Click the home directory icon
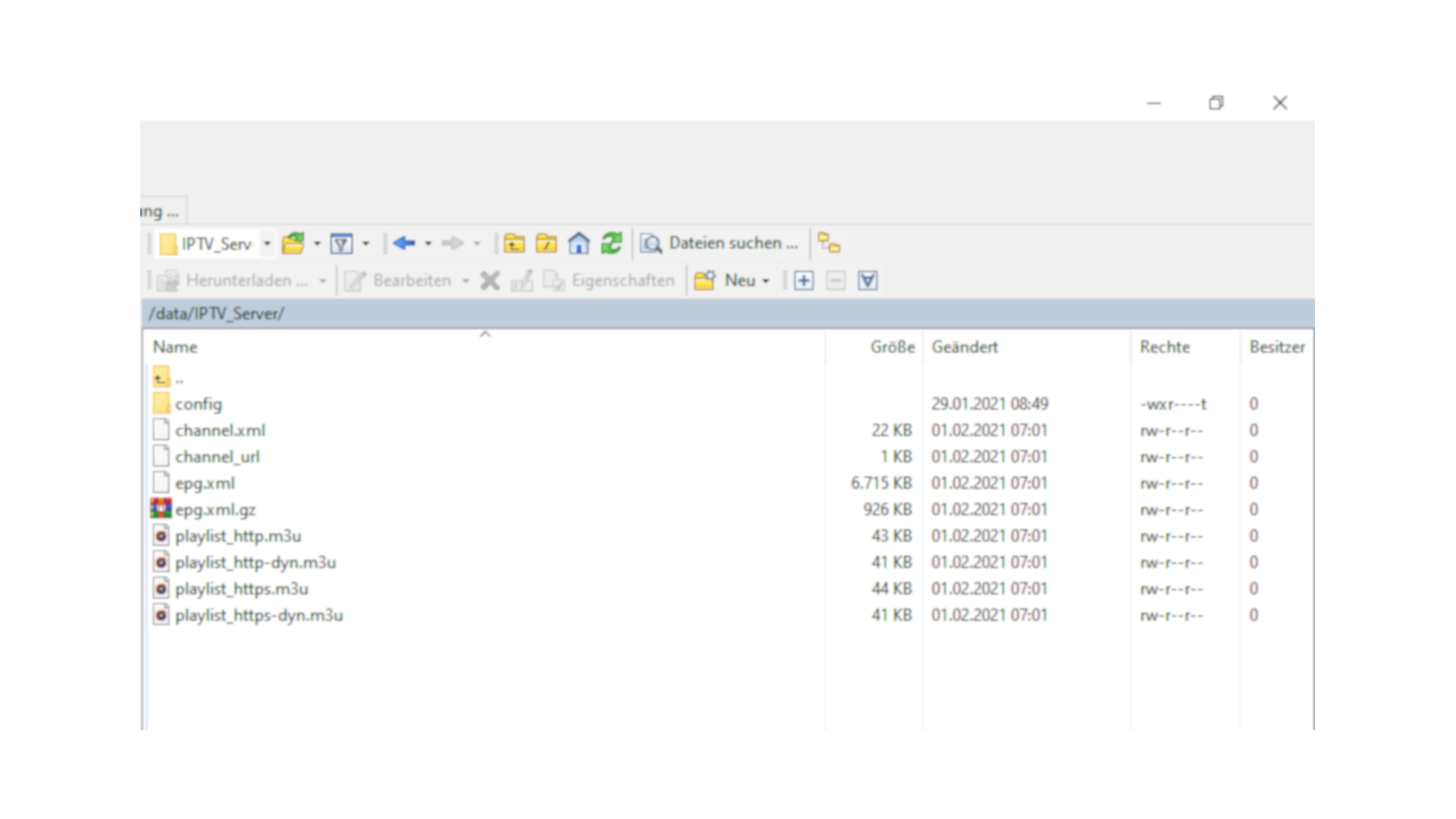The image size is (1456, 819). pyautogui.click(x=579, y=243)
